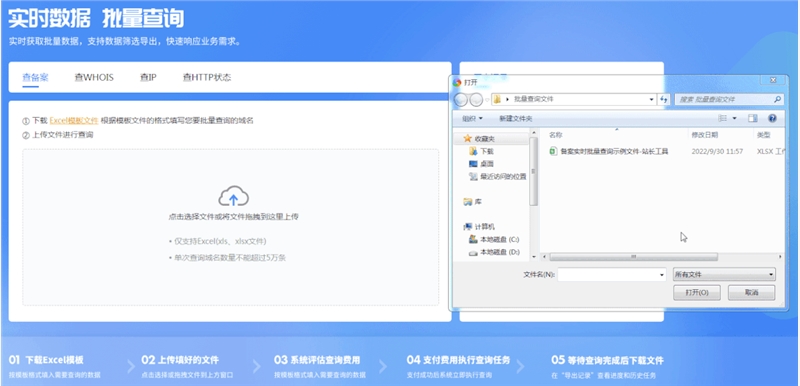
Task: Select 计算机 in the navigation pane
Action: pyautogui.click(x=479, y=226)
